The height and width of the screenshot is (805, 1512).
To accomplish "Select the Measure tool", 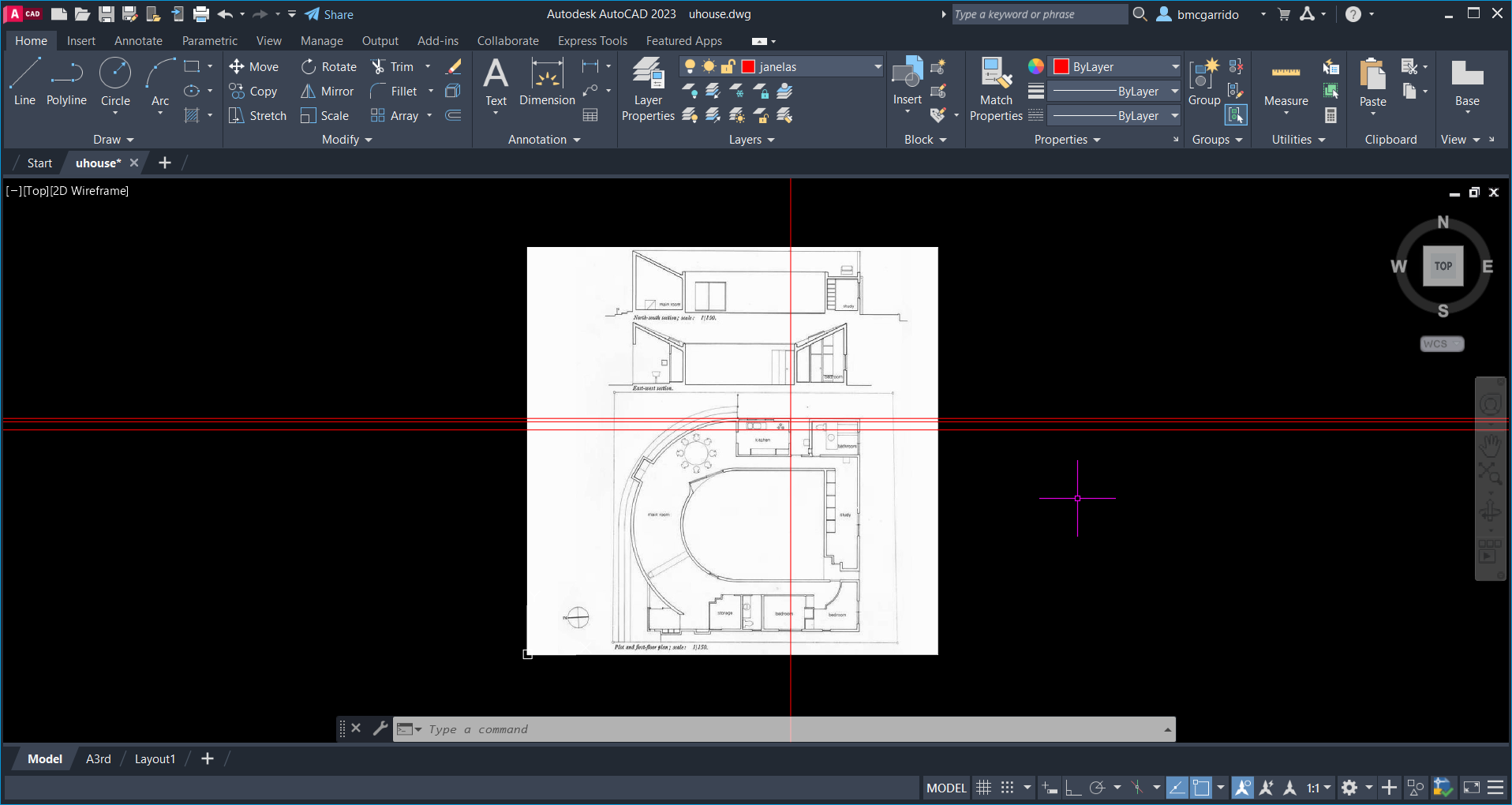I will (x=1286, y=84).
